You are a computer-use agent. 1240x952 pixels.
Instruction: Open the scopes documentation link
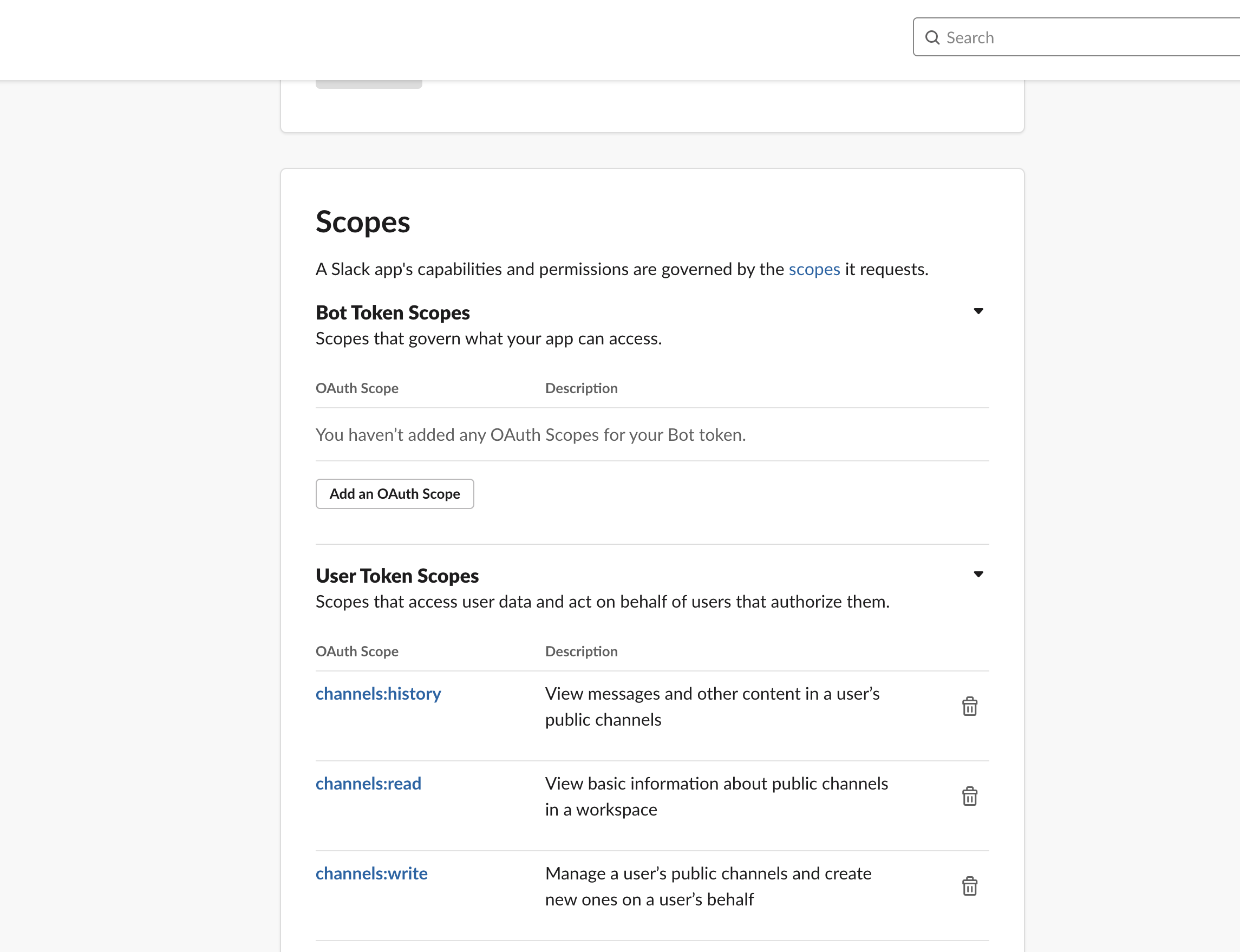[813, 269]
